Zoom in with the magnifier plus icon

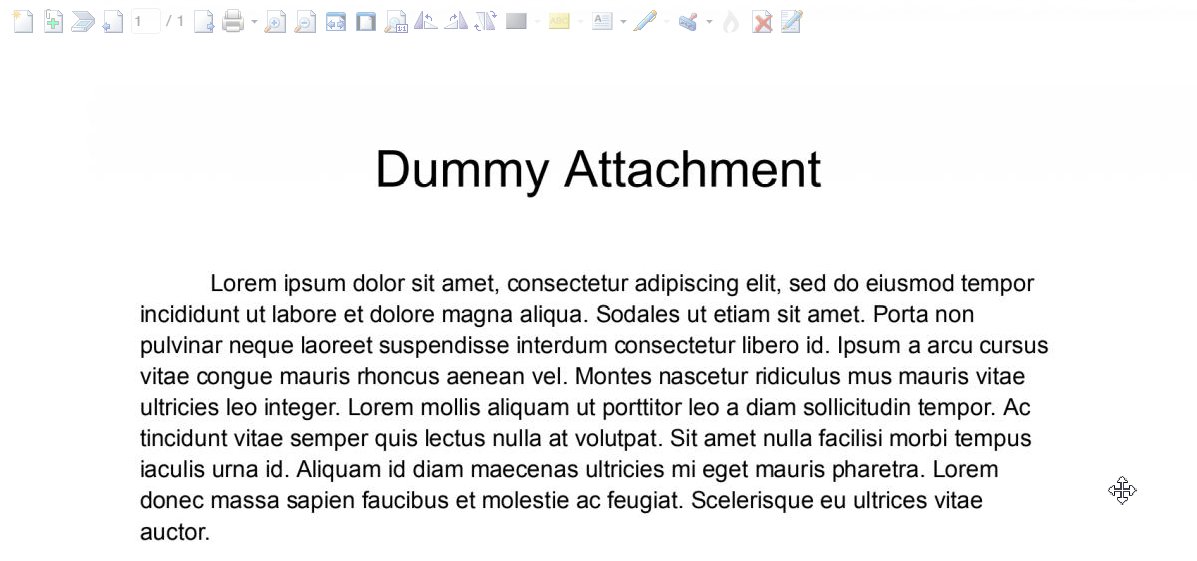[275, 21]
